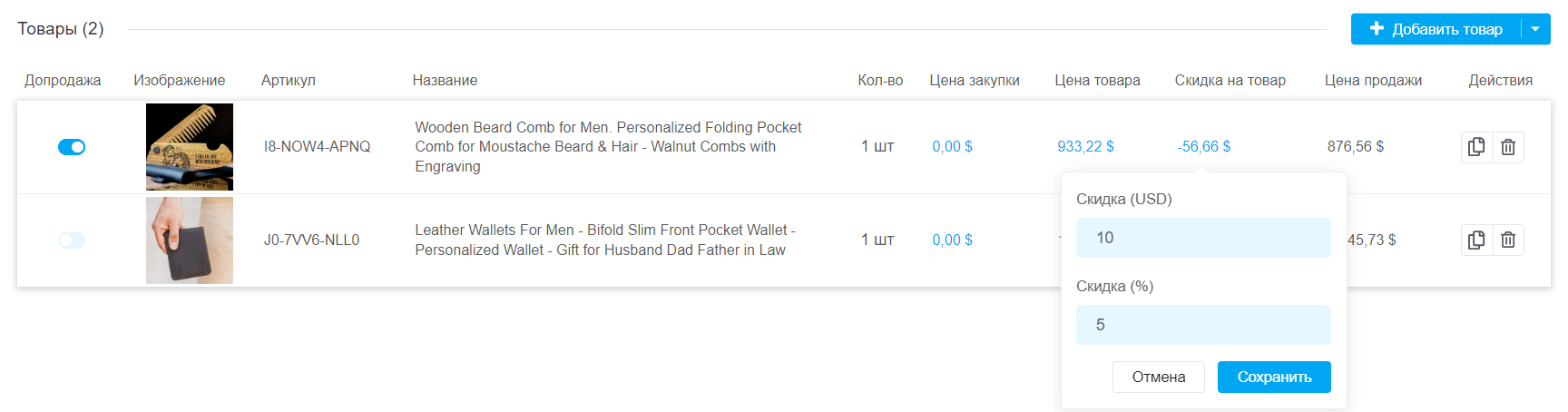Edit the 933,22 $ product price
The image size is (1568, 412).
point(1085,147)
